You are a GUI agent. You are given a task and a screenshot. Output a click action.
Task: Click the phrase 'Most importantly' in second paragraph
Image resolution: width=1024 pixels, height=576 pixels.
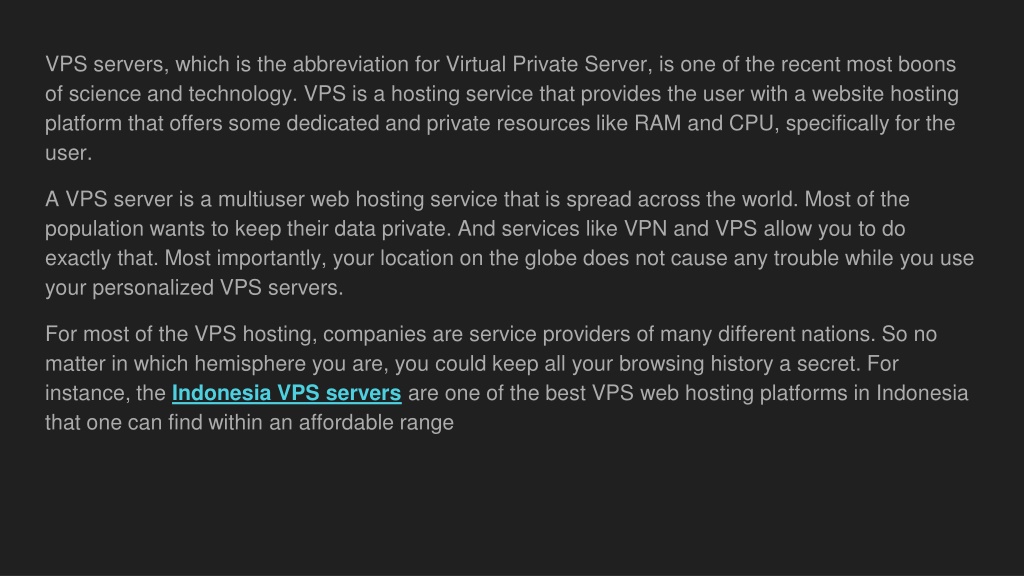[244, 258]
